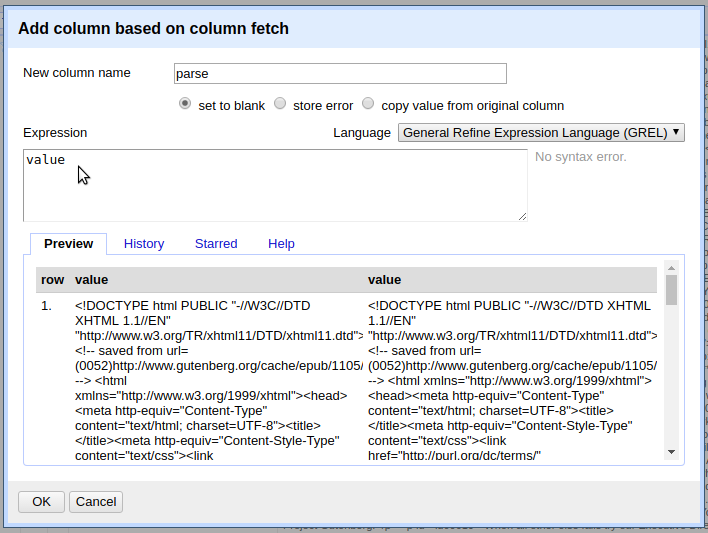Click the expression box resize handle
This screenshot has height=533, width=708.
click(522, 216)
